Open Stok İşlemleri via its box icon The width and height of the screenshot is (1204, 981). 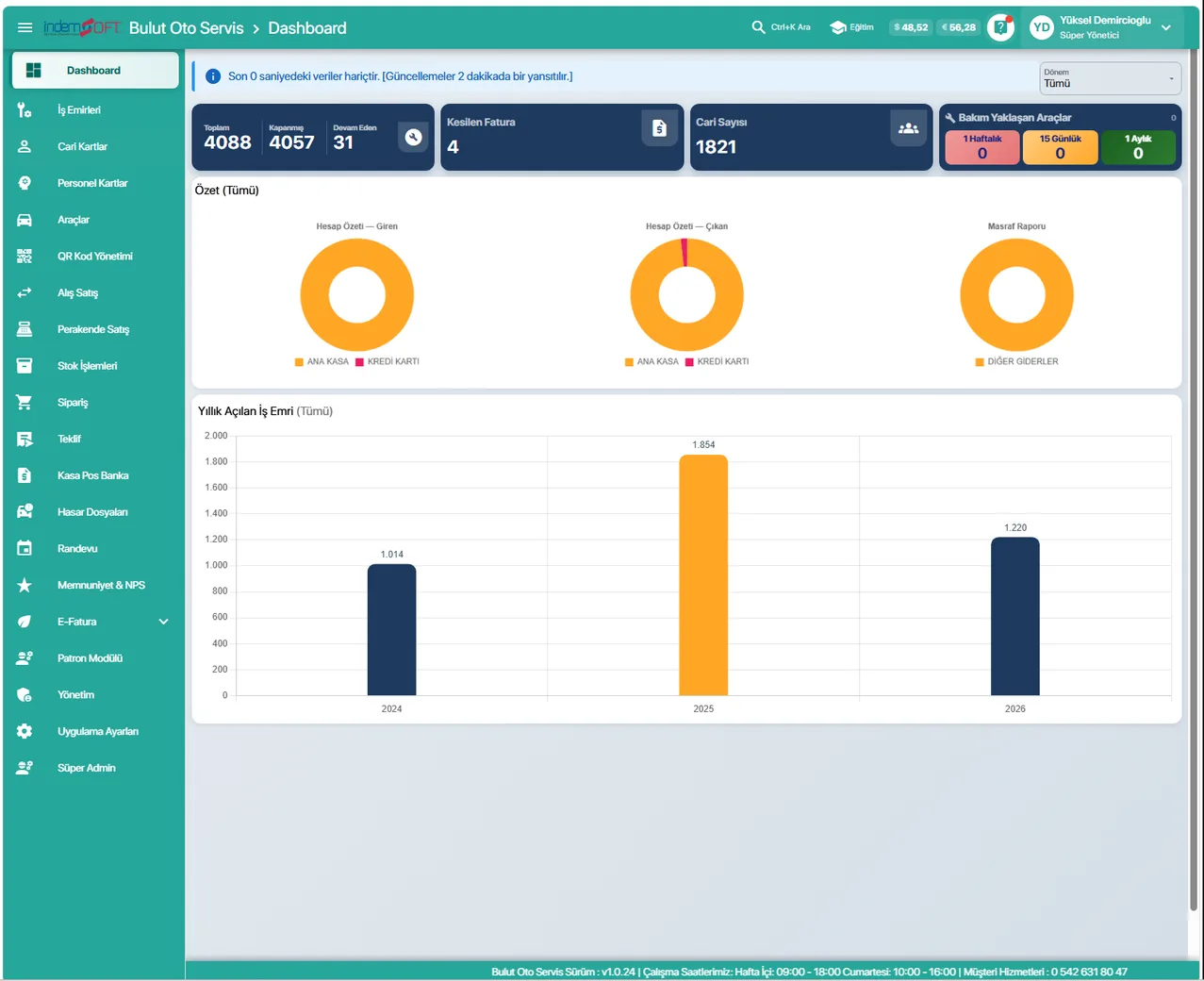[25, 366]
